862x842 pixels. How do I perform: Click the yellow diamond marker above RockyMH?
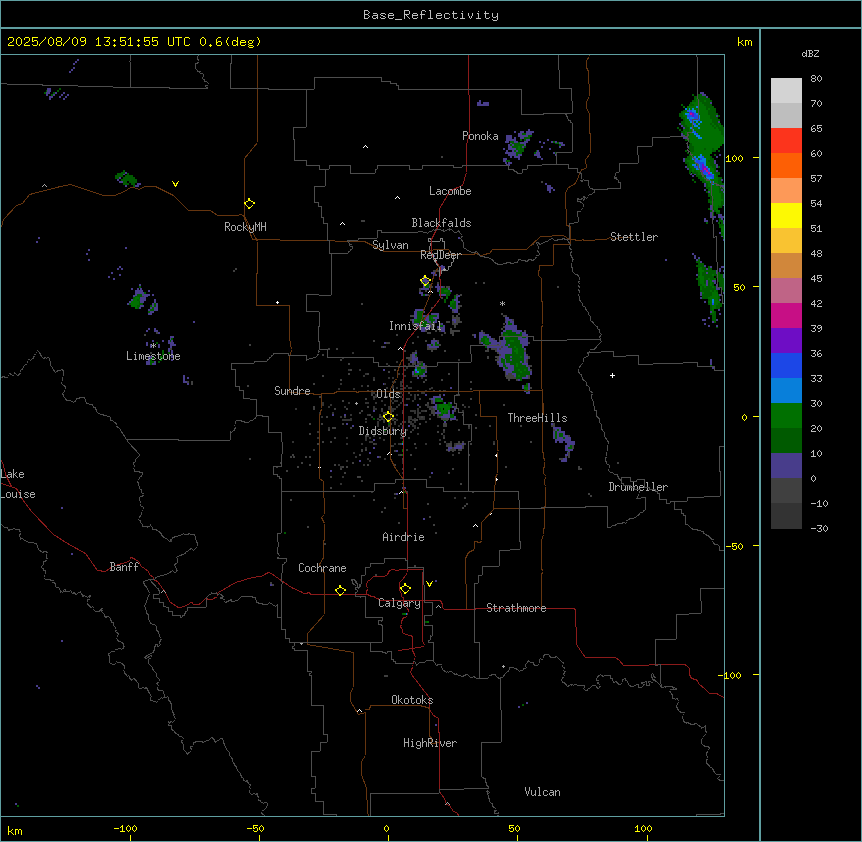[x=249, y=204]
